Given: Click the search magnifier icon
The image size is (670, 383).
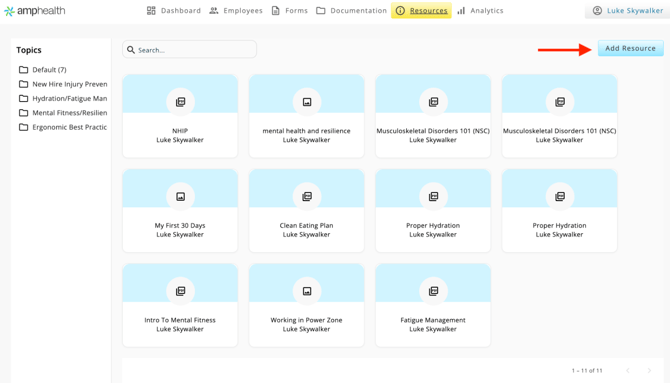Looking at the screenshot, I should tap(131, 50).
